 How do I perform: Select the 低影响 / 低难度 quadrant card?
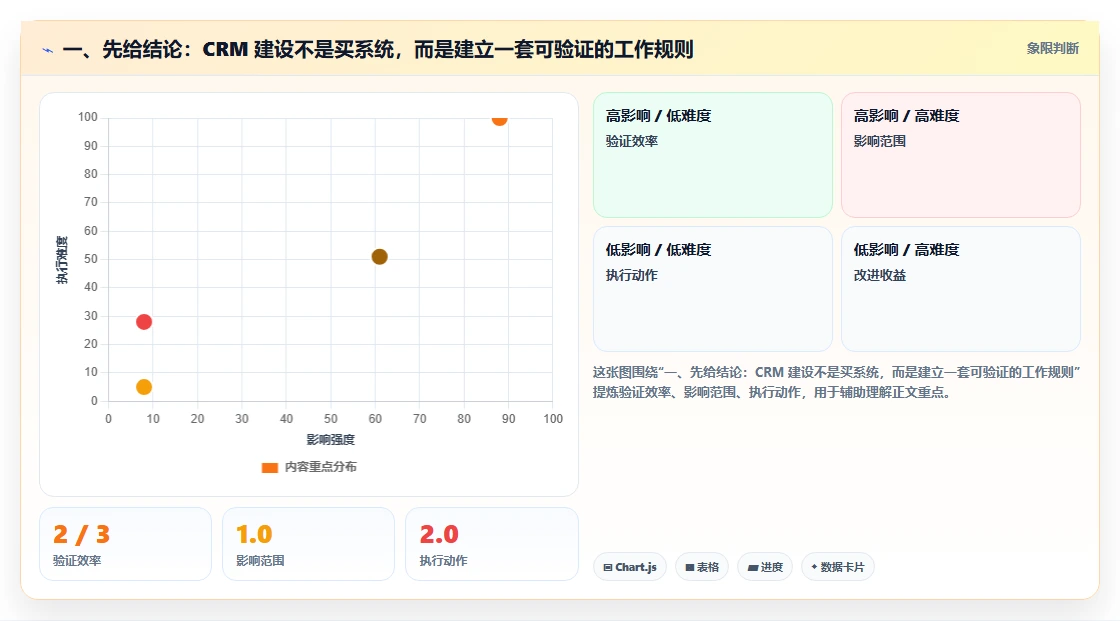click(713, 289)
